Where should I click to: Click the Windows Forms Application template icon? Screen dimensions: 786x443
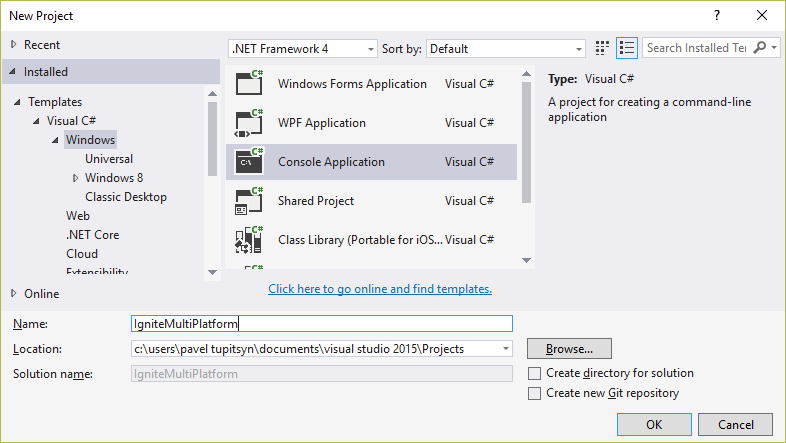pyautogui.click(x=249, y=83)
